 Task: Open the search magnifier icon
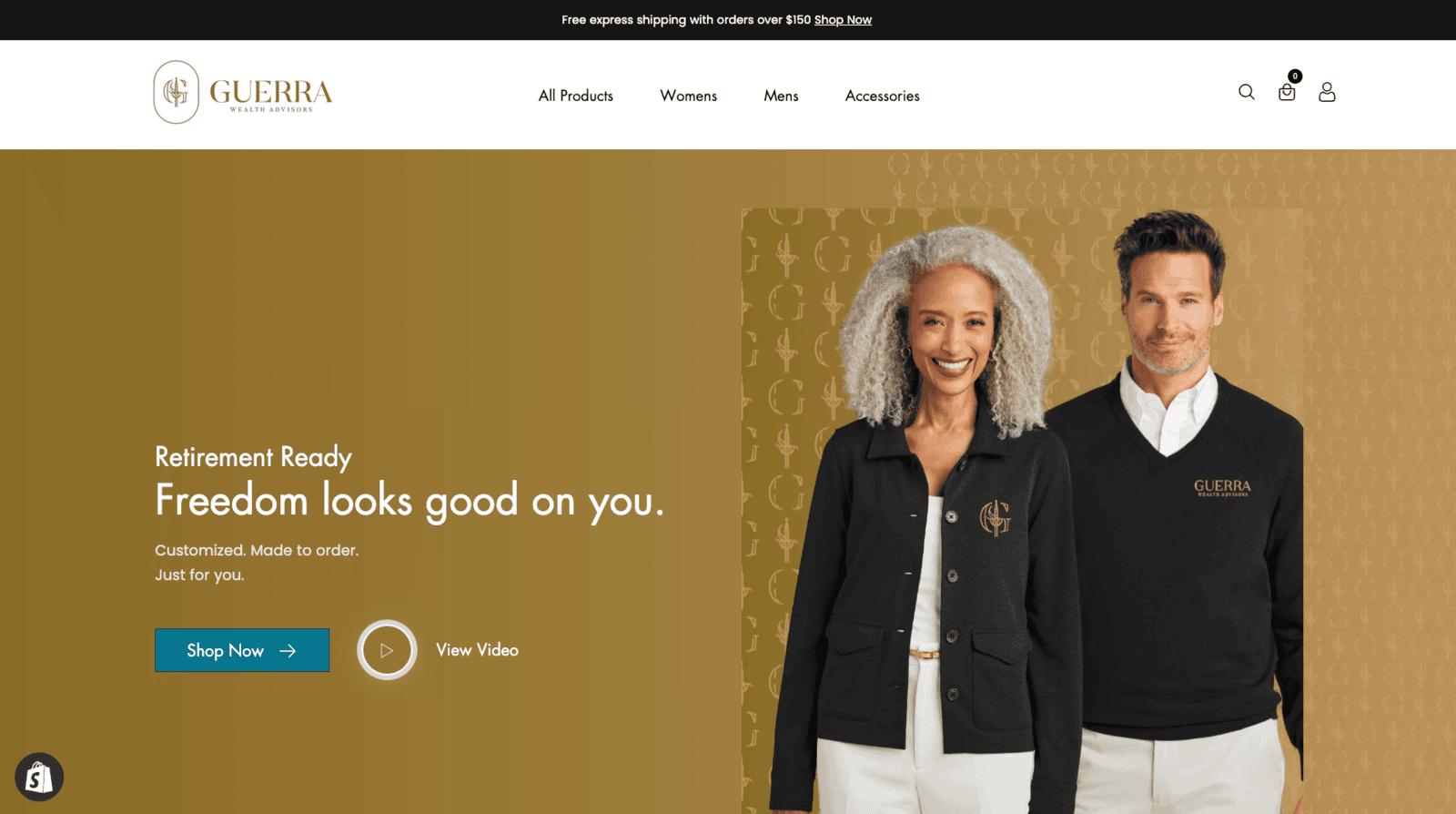pos(1247,92)
